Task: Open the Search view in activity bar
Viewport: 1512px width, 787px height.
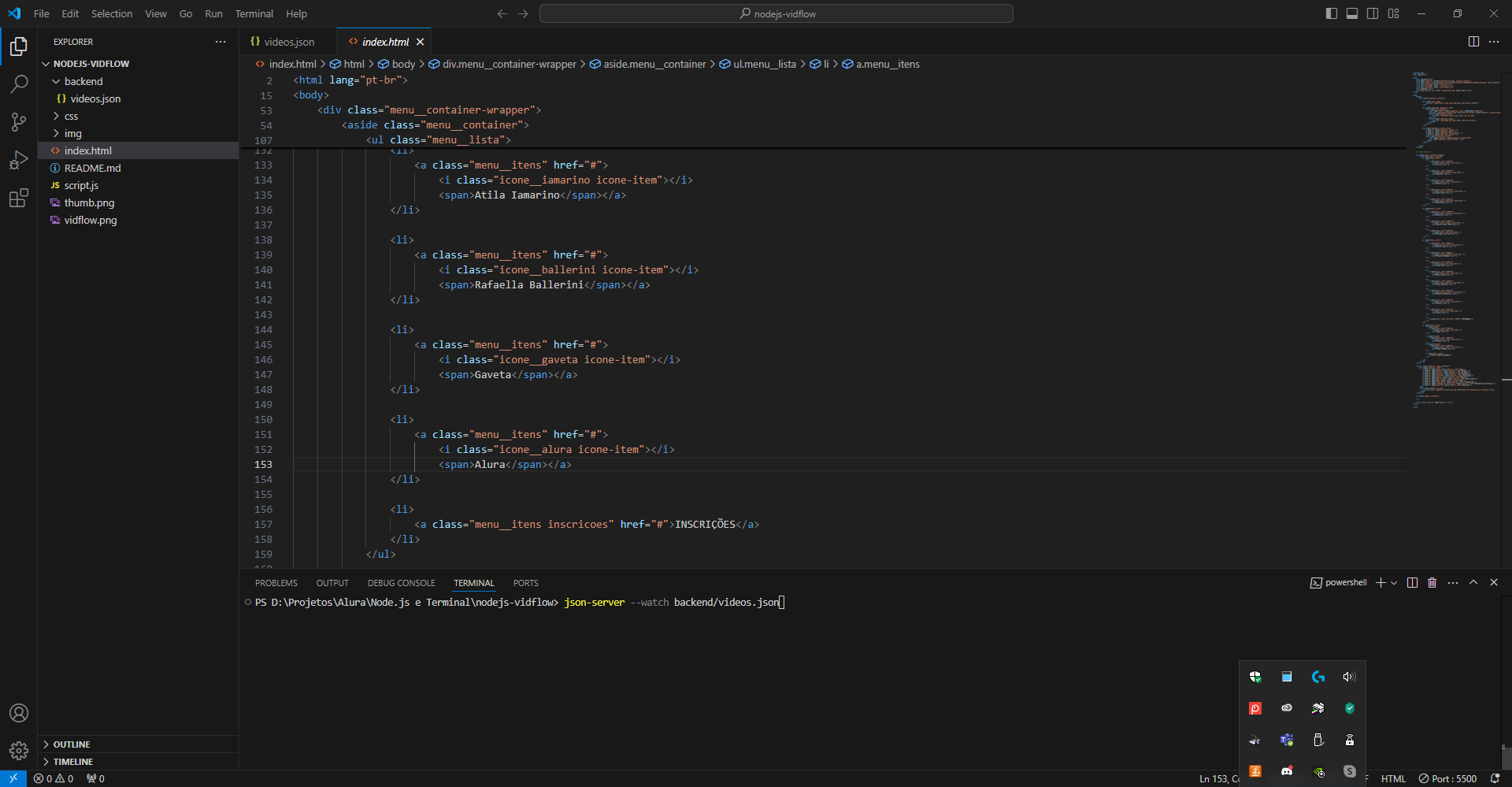Action: (19, 84)
